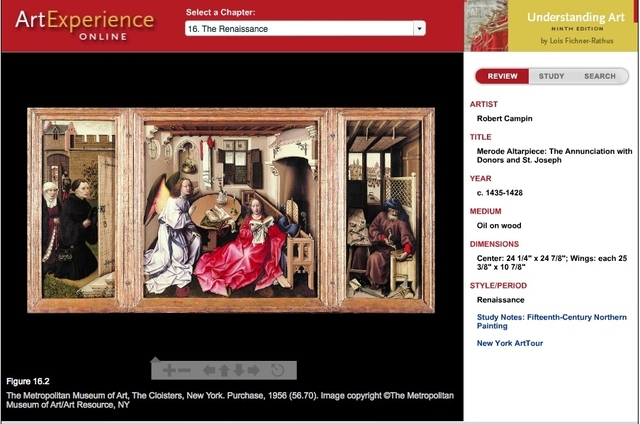This screenshot has width=640, height=424.
Task: Zoom in with the plus icon
Action: click(169, 371)
